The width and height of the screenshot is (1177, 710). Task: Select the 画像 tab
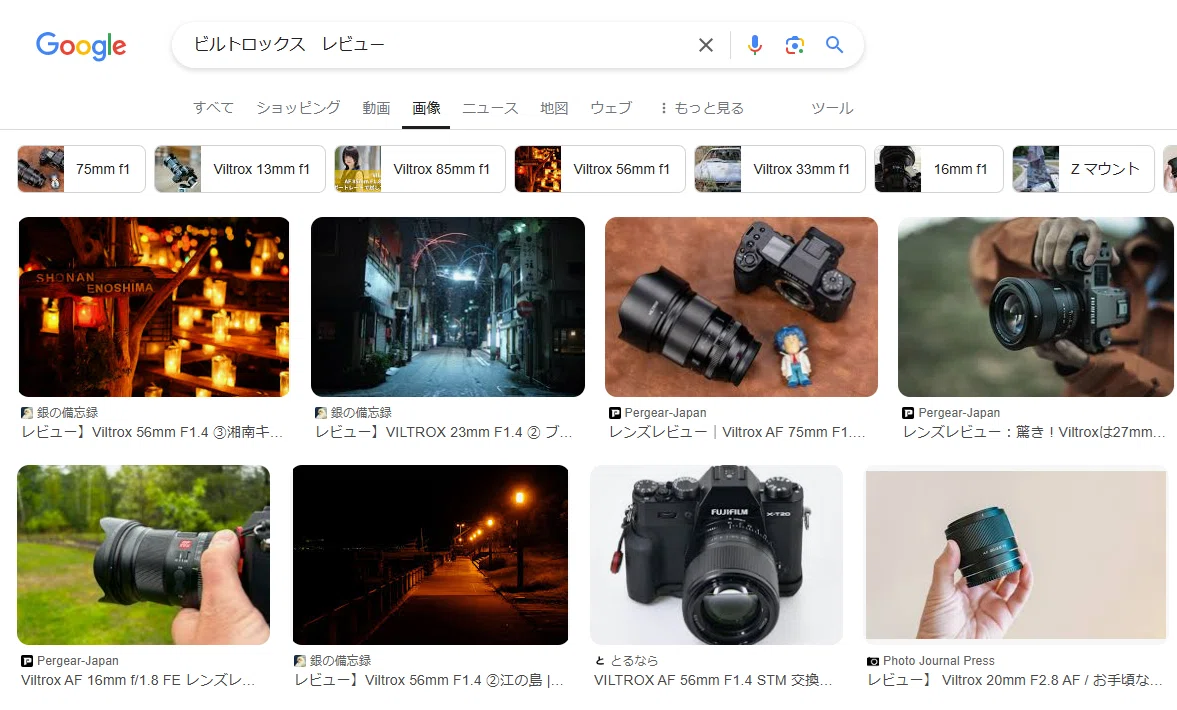coord(426,108)
